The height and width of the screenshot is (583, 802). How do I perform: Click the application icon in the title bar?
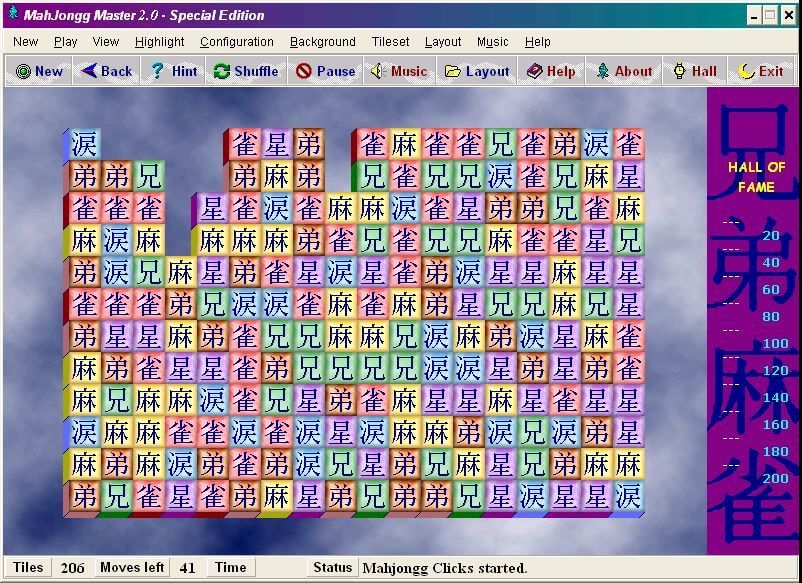point(13,14)
